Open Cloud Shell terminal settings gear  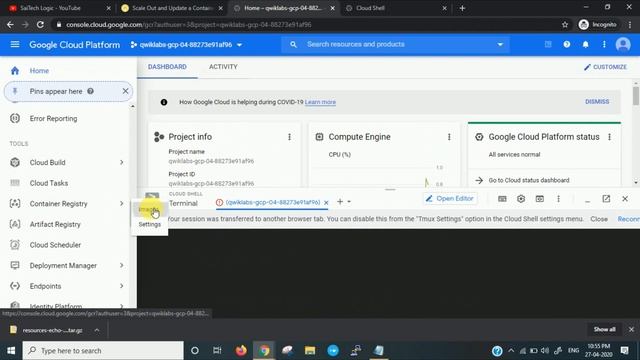coord(521,199)
